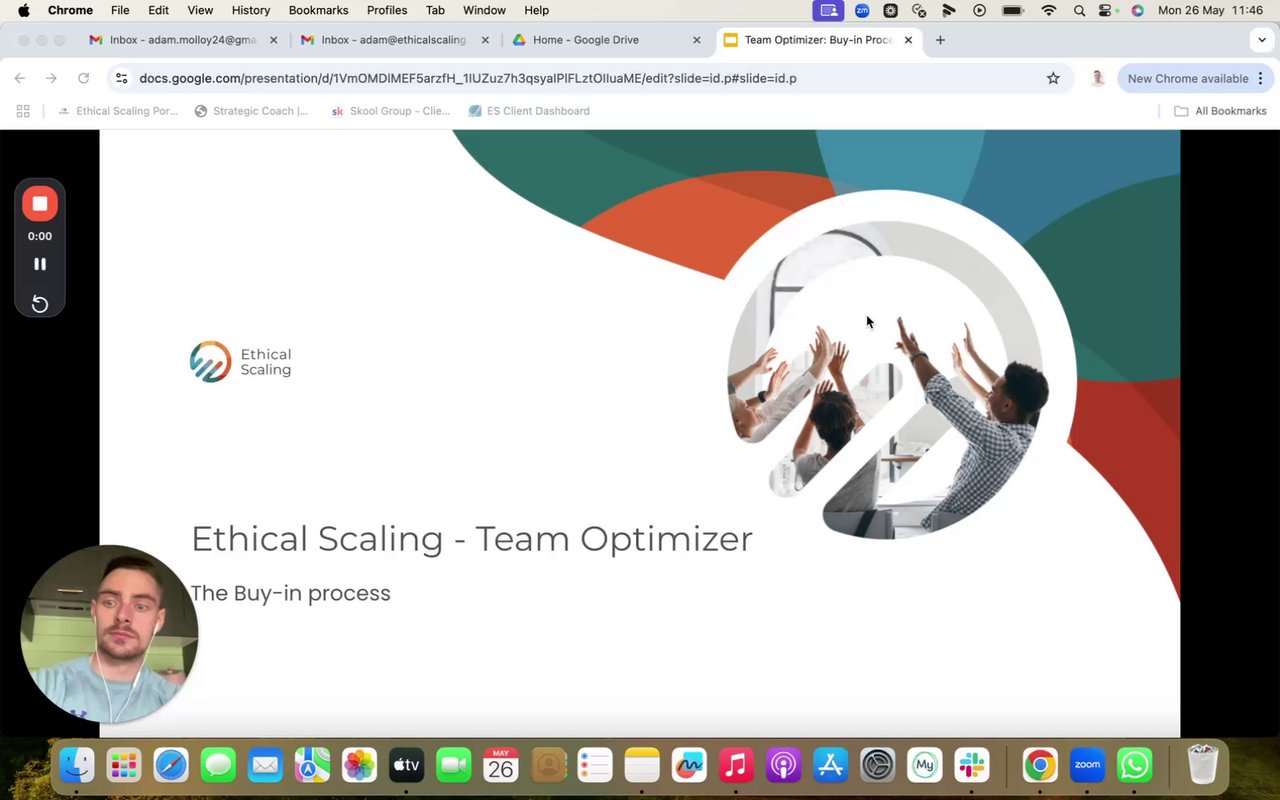Screen dimensions: 1280x800
Task: Open Maps from the Dock
Action: [312, 766]
